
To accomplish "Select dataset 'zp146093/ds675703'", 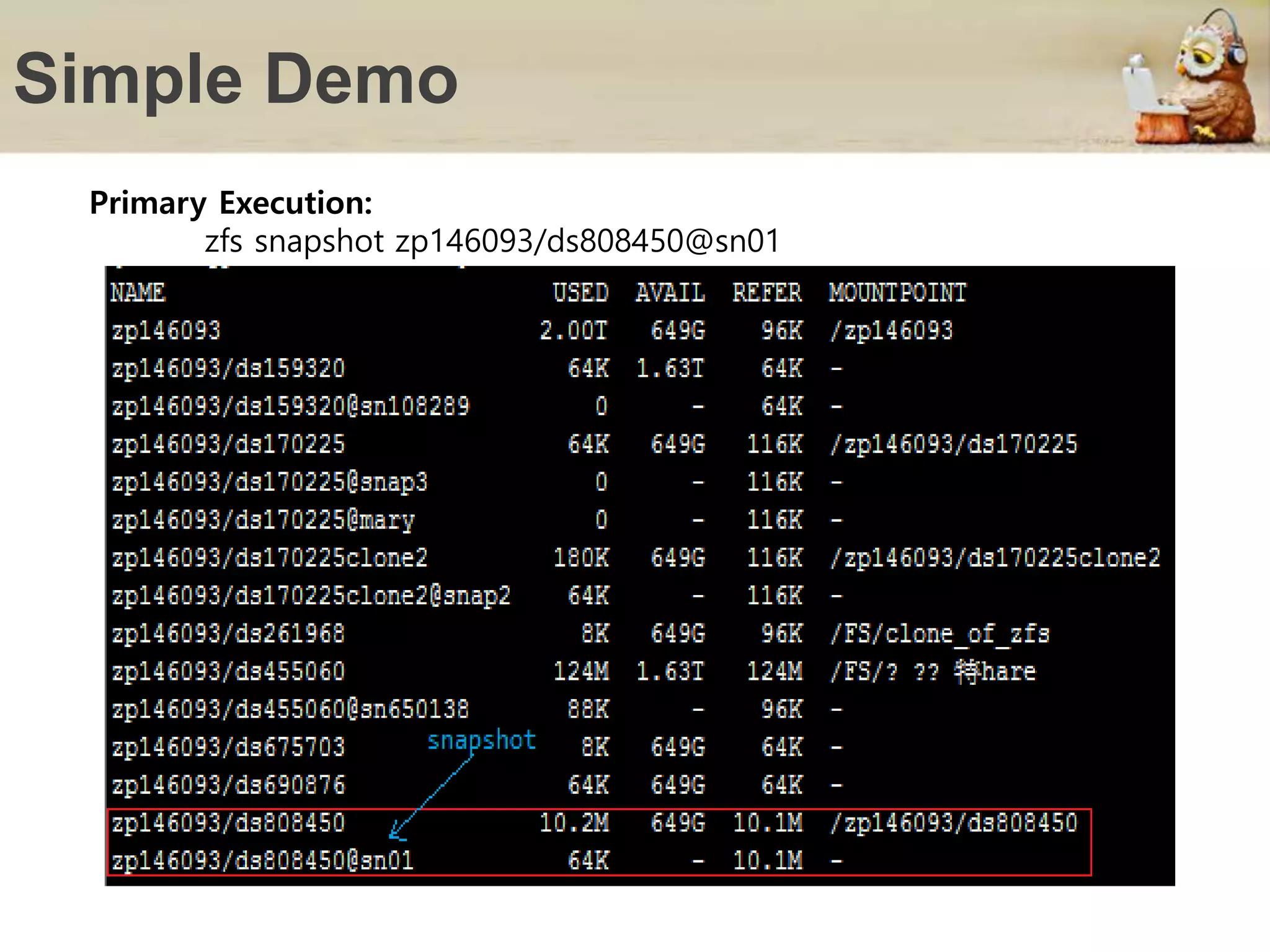I will coord(228,747).
